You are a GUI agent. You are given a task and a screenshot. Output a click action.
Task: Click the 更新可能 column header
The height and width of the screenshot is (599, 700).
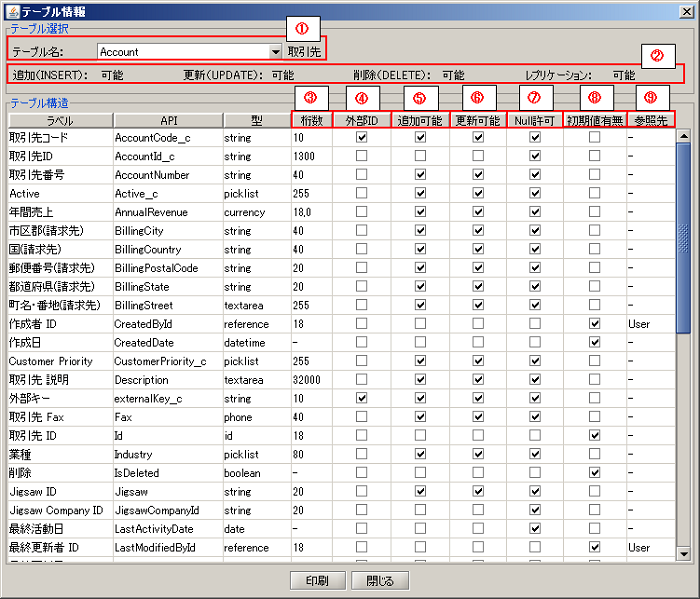click(478, 121)
